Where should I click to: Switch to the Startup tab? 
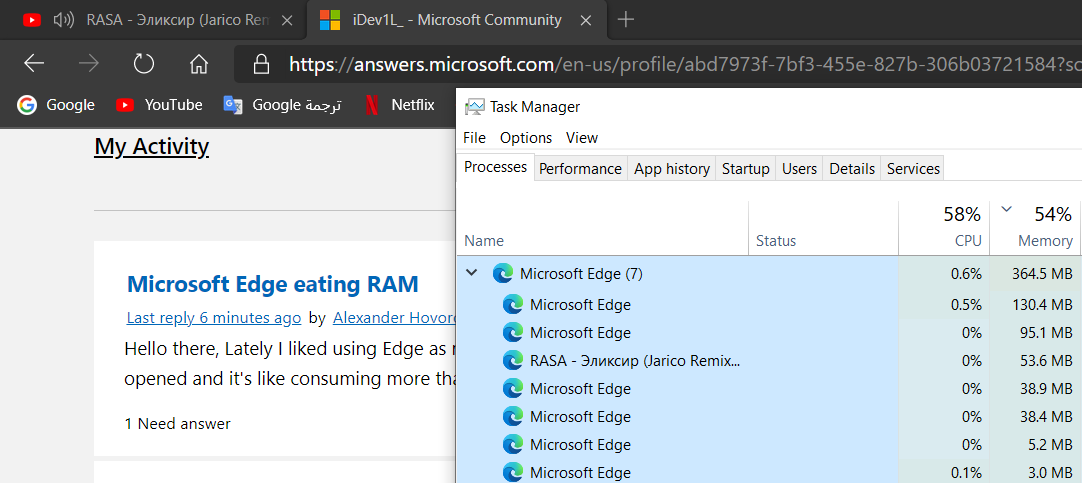pyautogui.click(x=745, y=169)
